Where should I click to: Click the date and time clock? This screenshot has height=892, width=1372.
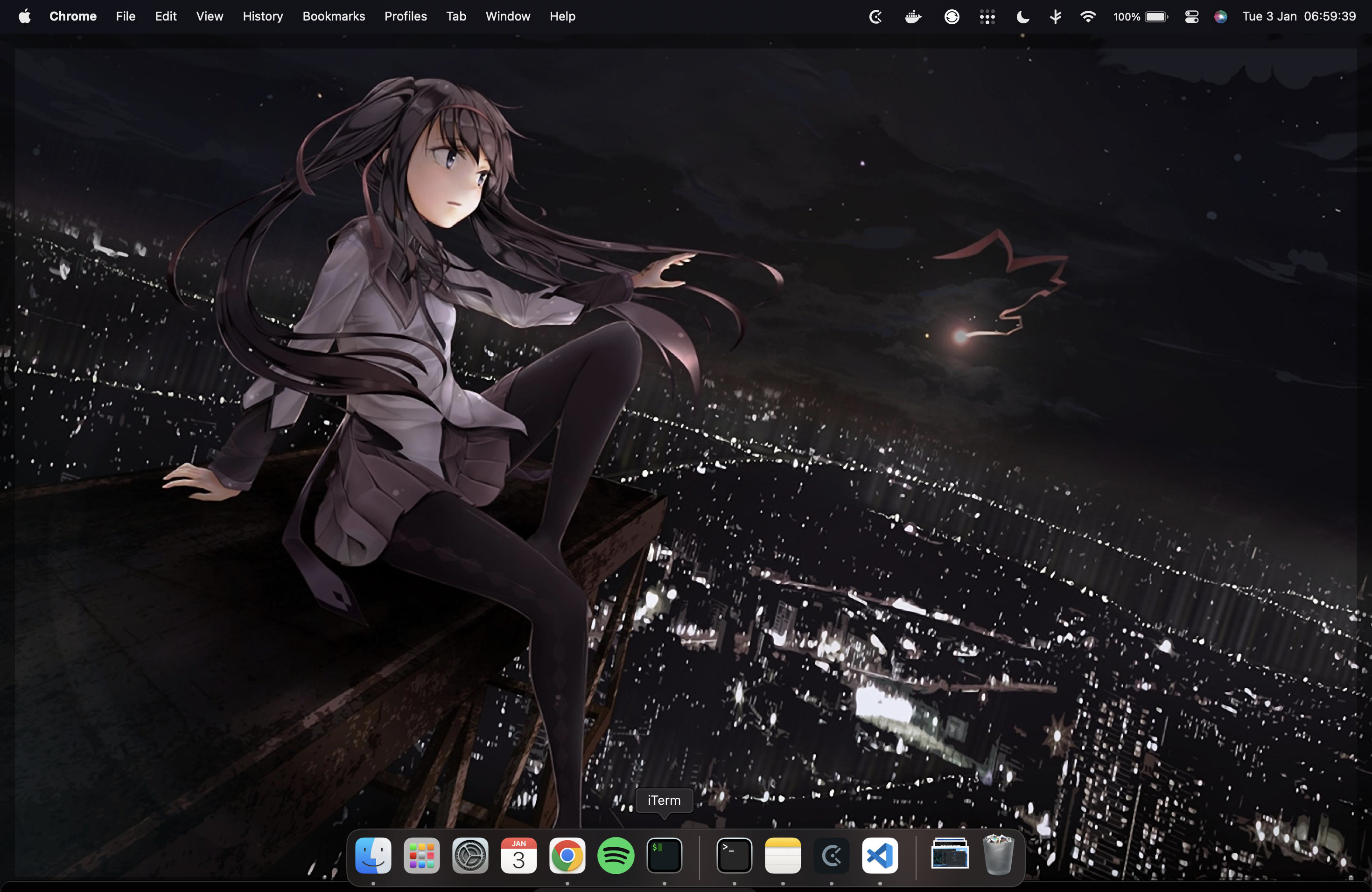click(x=1299, y=16)
